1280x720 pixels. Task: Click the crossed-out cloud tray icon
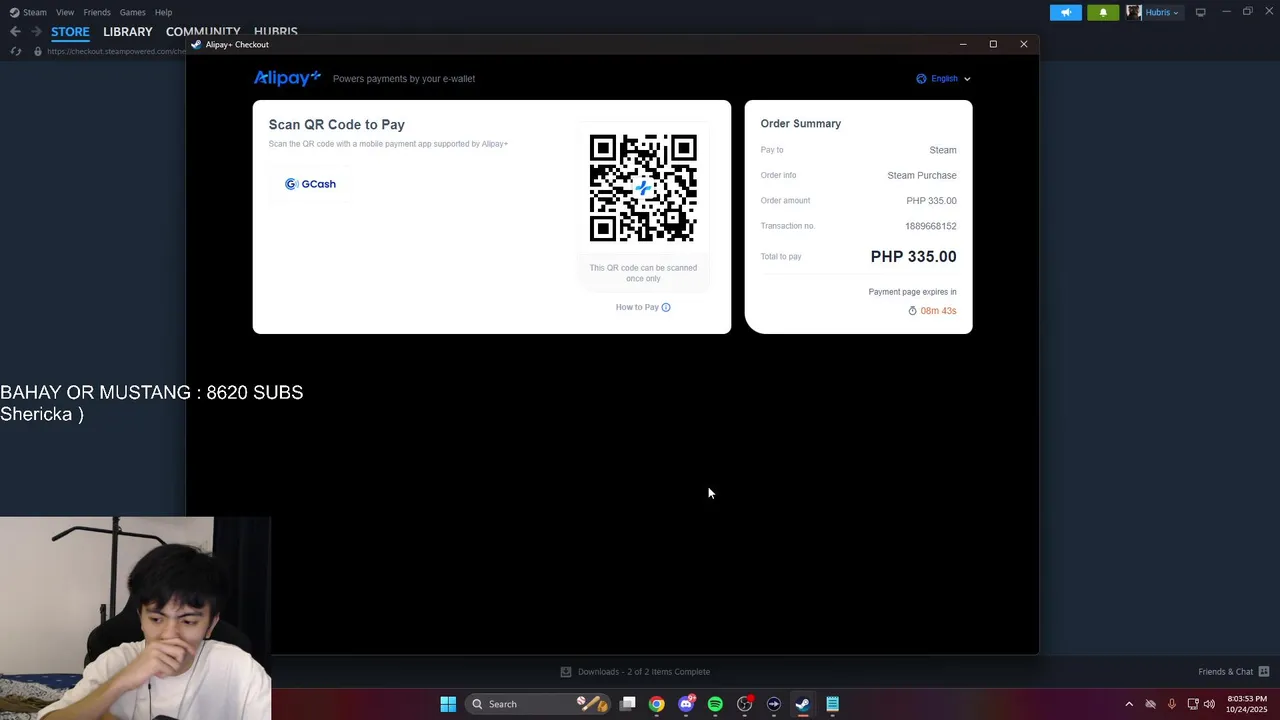click(1150, 704)
